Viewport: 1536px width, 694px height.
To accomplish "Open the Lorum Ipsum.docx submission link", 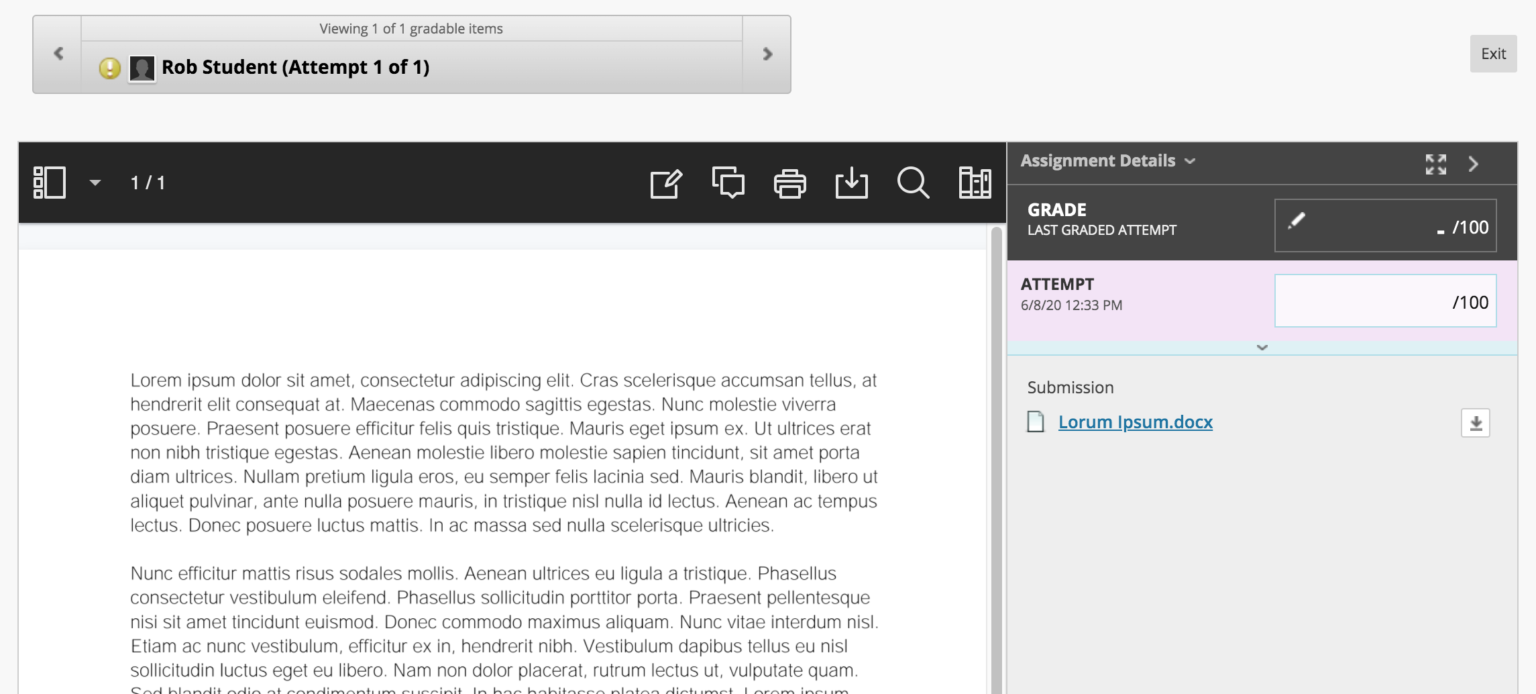I will (x=1135, y=422).
